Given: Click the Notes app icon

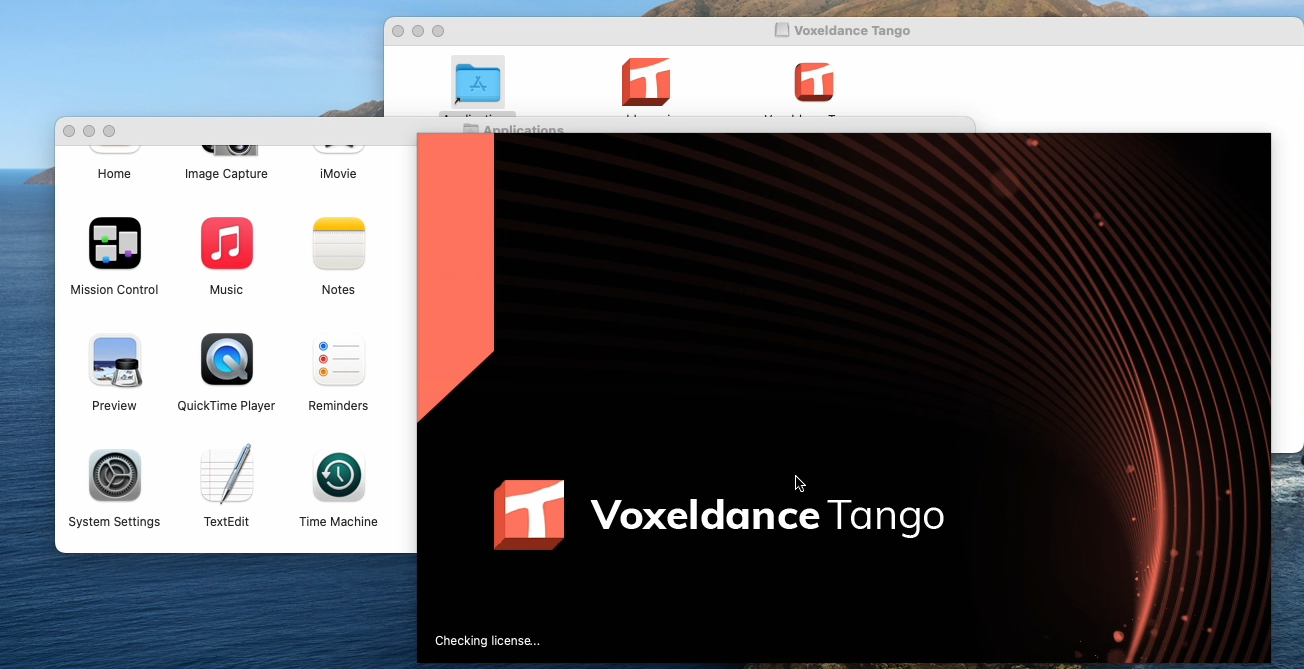Looking at the screenshot, I should (x=338, y=243).
